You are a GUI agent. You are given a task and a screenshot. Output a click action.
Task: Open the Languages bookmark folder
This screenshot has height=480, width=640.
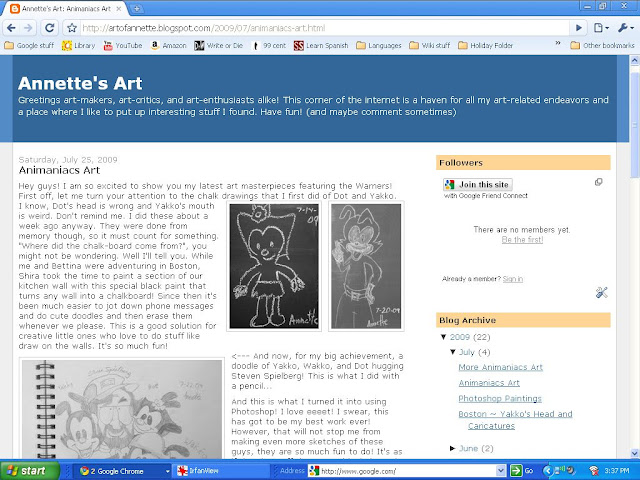379,45
